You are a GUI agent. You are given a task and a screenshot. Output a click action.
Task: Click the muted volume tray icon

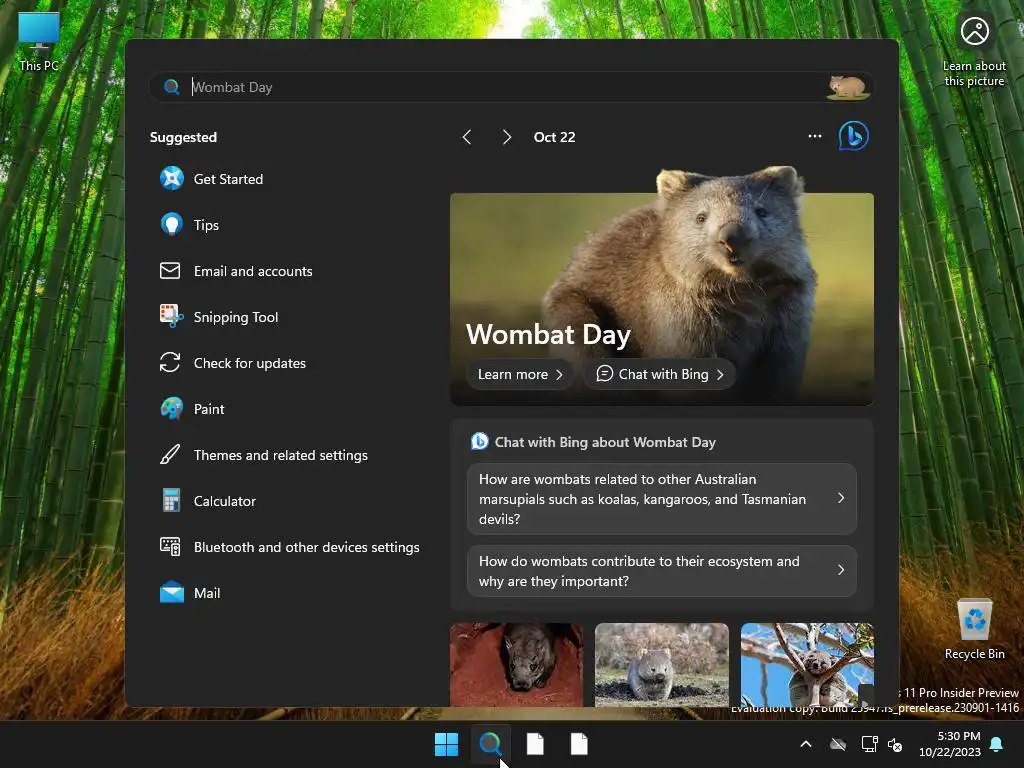[895, 744]
